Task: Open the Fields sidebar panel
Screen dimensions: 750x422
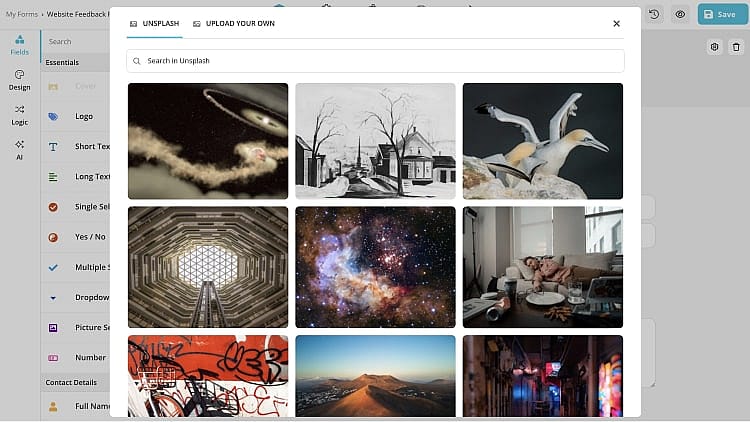Action: tap(20, 45)
